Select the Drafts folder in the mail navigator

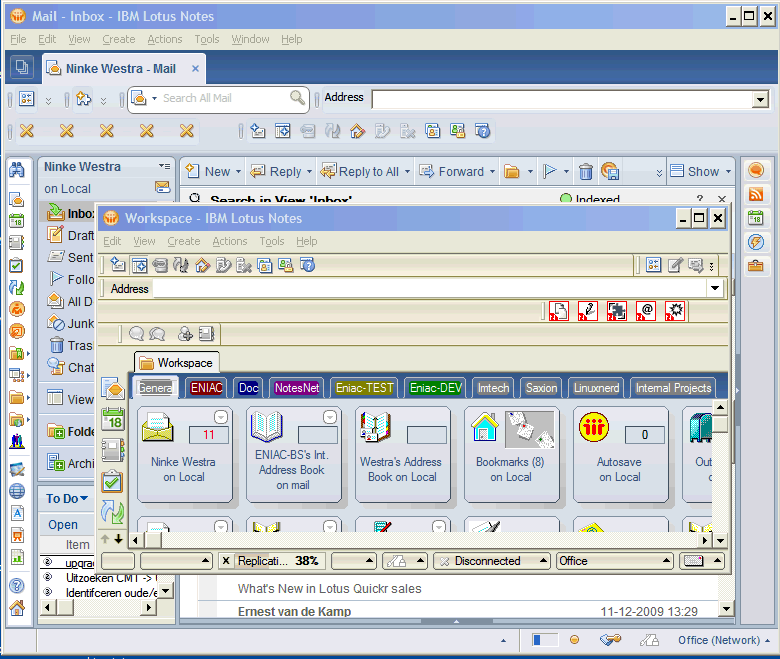(71, 235)
